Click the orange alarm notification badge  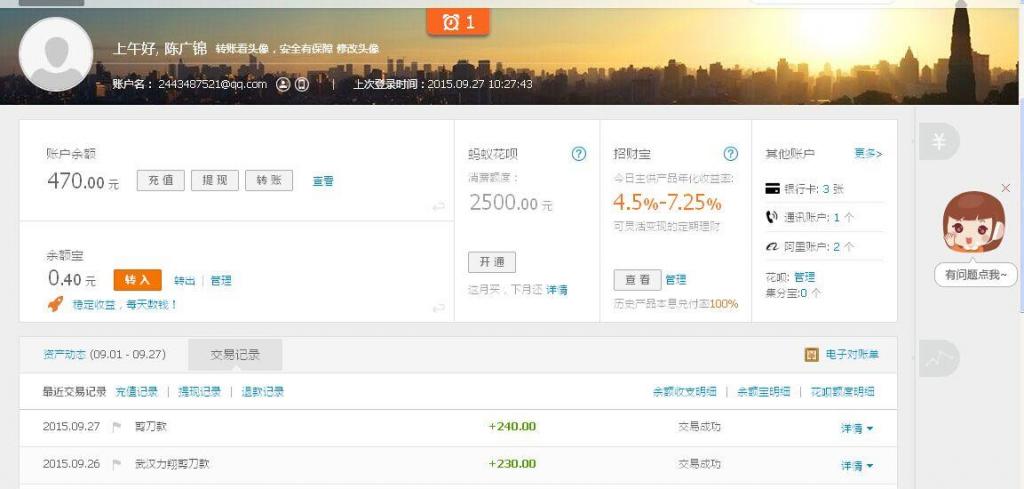coord(458,21)
